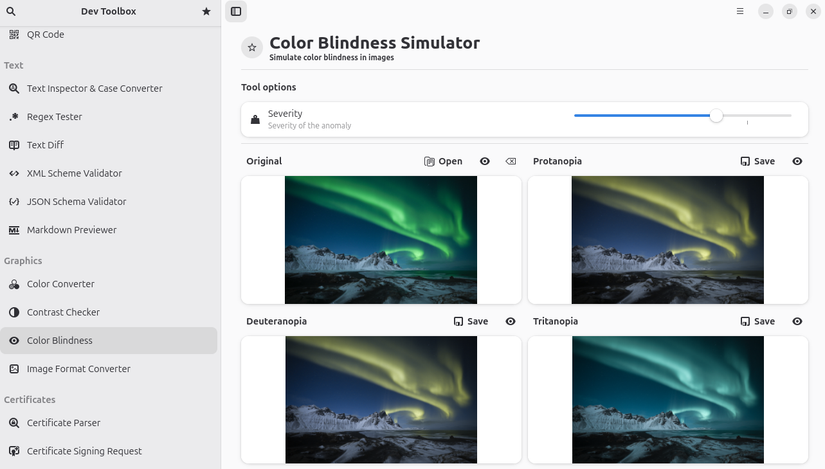This screenshot has height=469, width=825.
Task: View the Deuteranopia image with eye icon
Action: click(510, 321)
